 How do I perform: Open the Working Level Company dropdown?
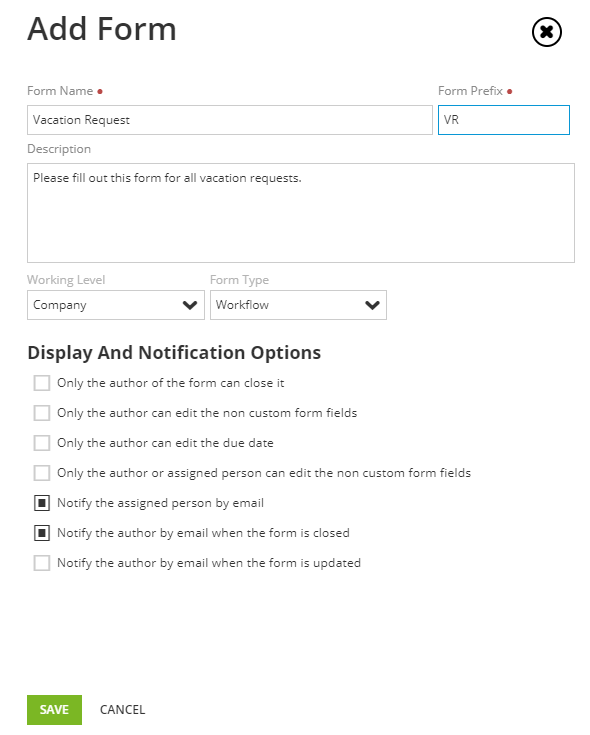point(116,305)
